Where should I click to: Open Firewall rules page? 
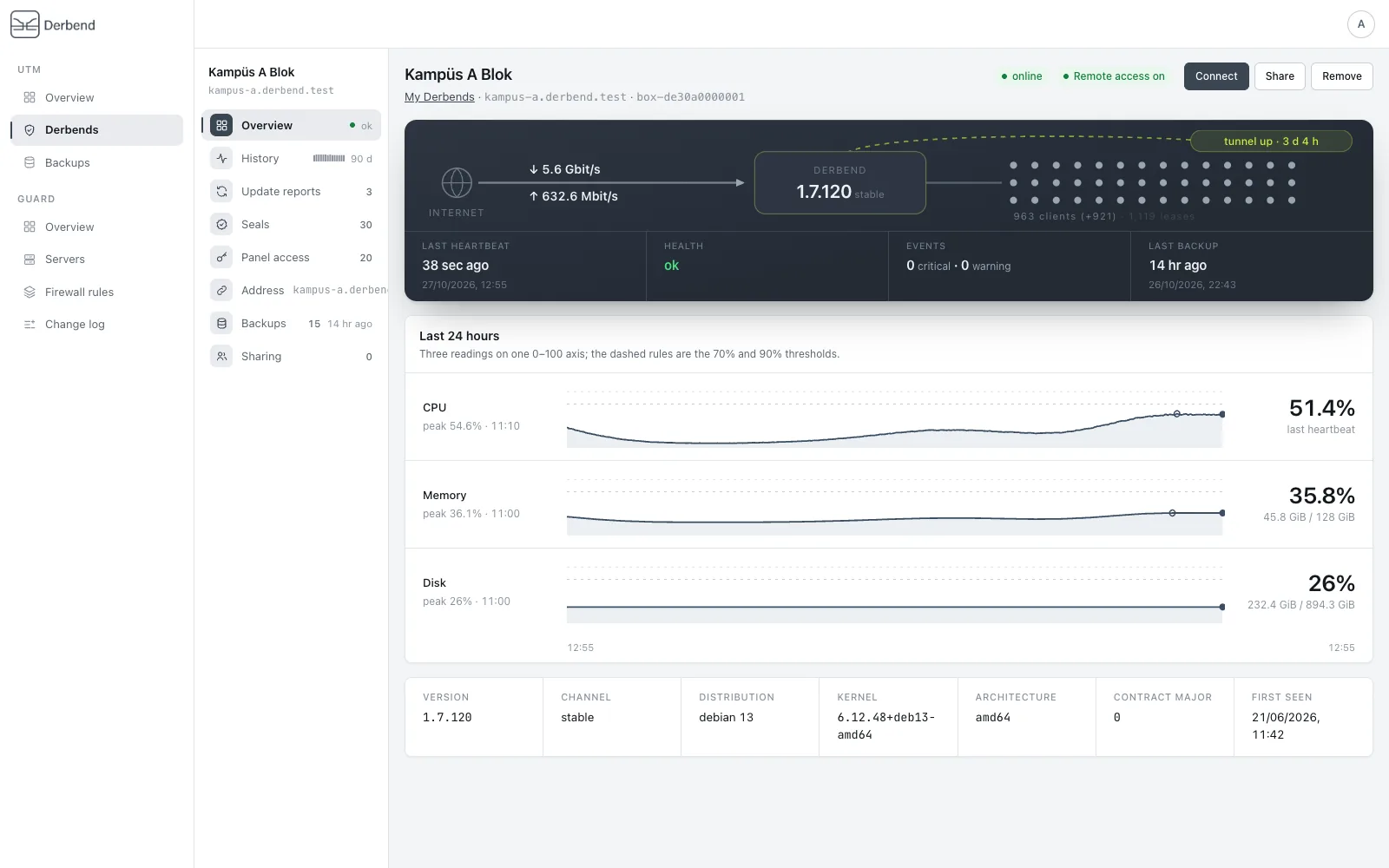[97, 292]
